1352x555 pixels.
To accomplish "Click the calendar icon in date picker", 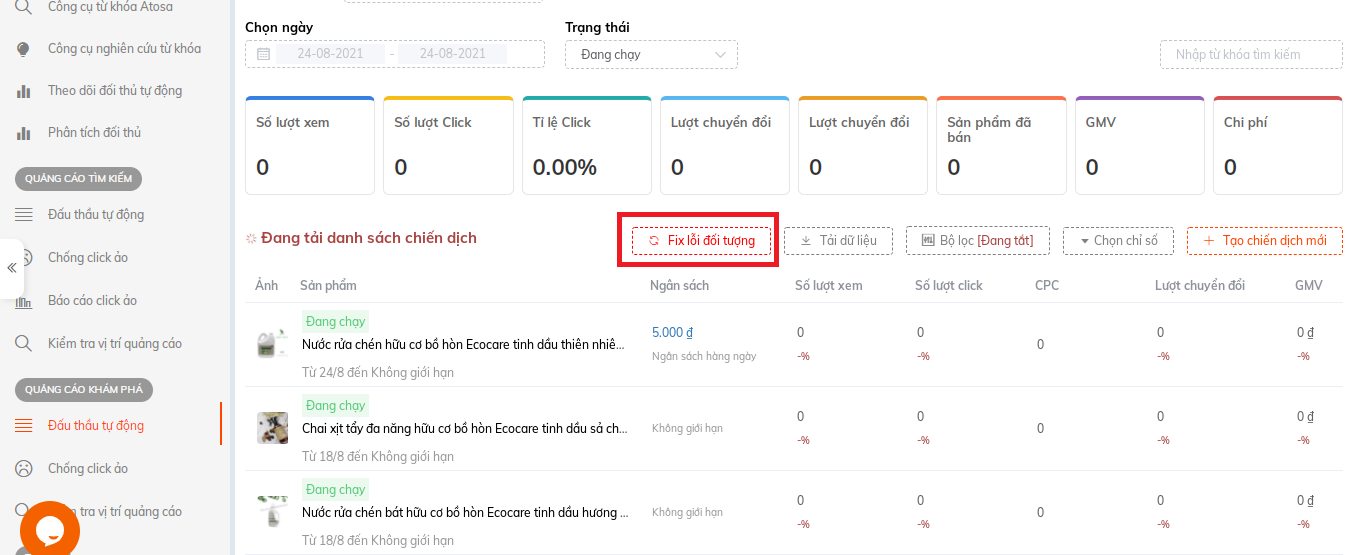I will pyautogui.click(x=263, y=54).
